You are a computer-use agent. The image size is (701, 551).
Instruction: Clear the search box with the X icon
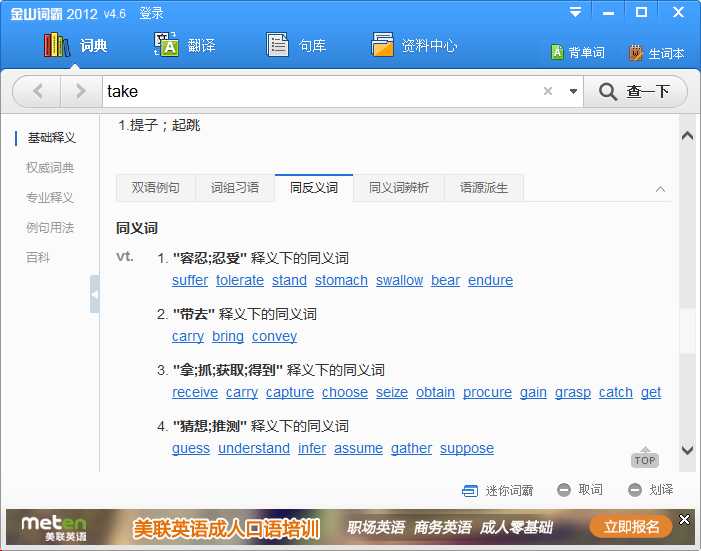tap(548, 91)
